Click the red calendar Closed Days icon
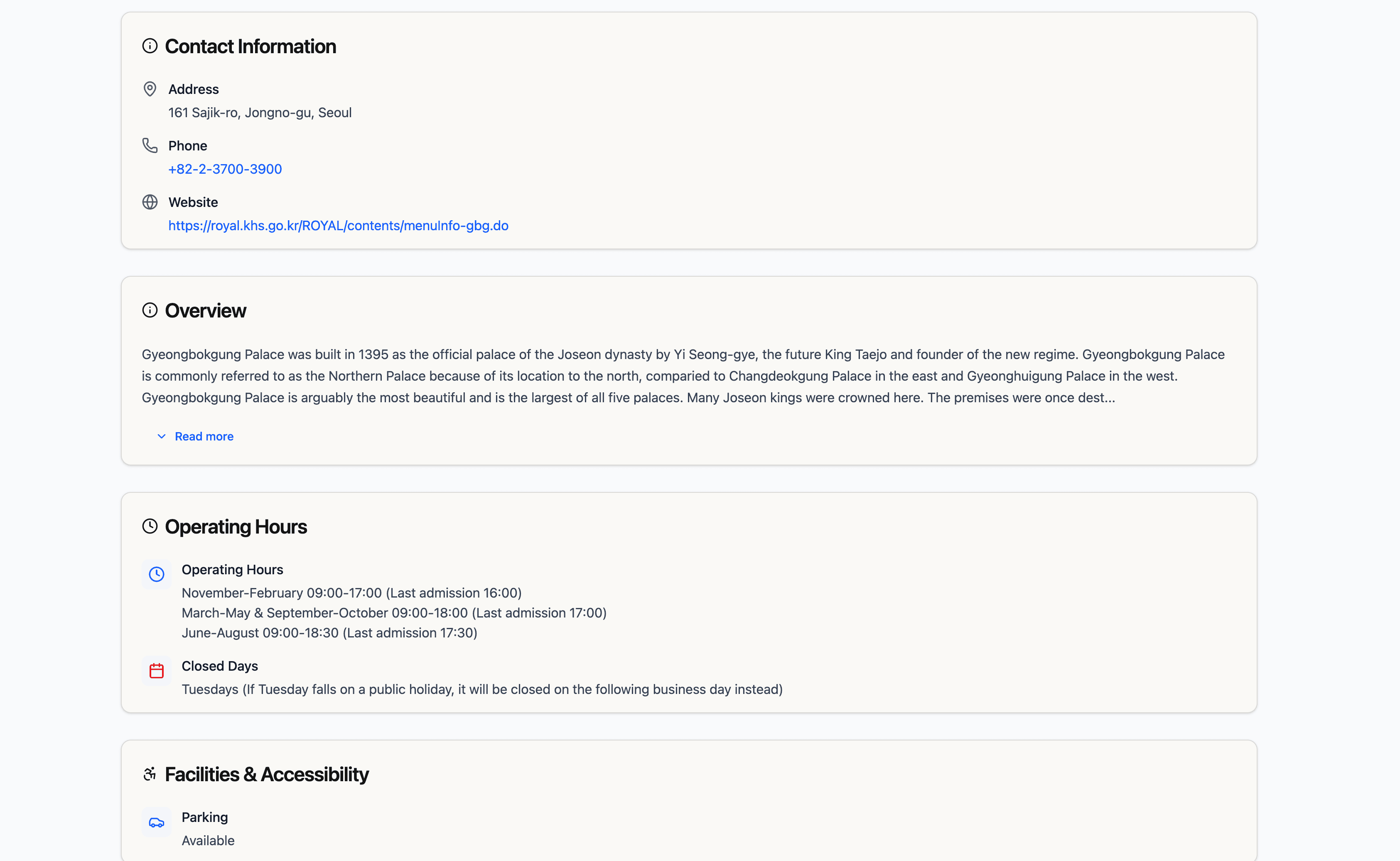1400x861 pixels. point(157,671)
